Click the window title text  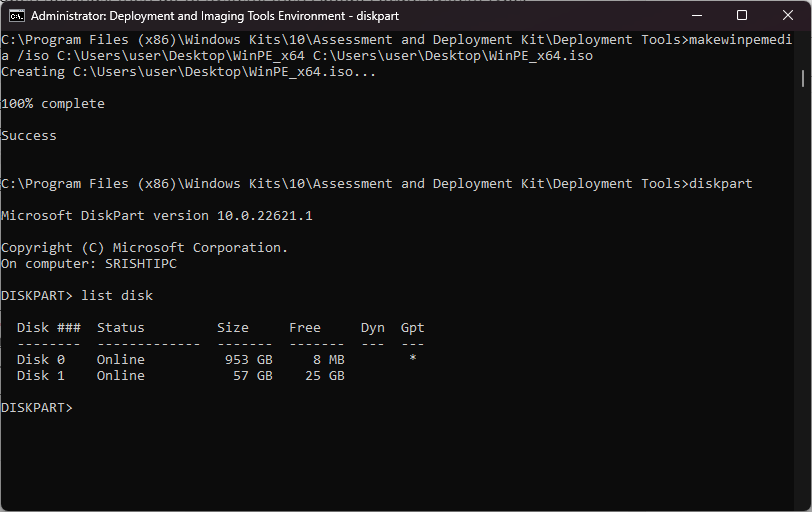(215, 15)
